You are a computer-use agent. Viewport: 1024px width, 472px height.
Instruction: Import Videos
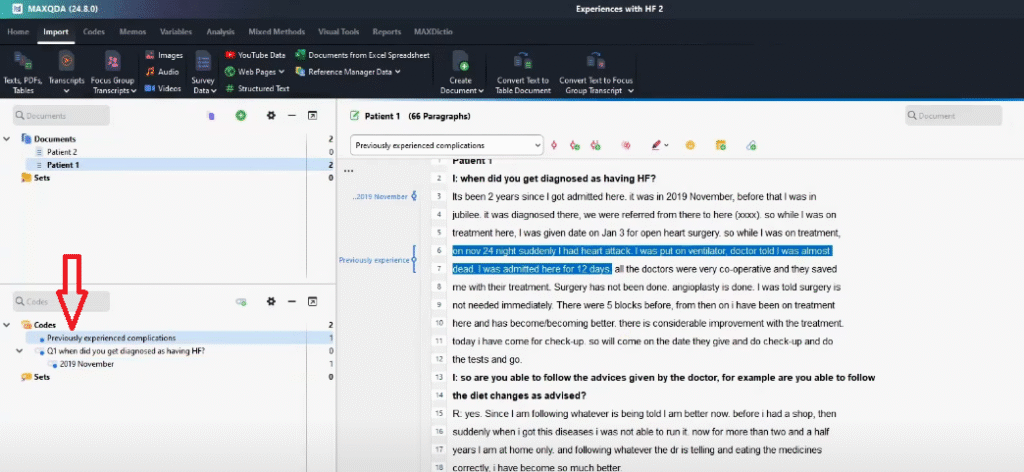click(163, 88)
